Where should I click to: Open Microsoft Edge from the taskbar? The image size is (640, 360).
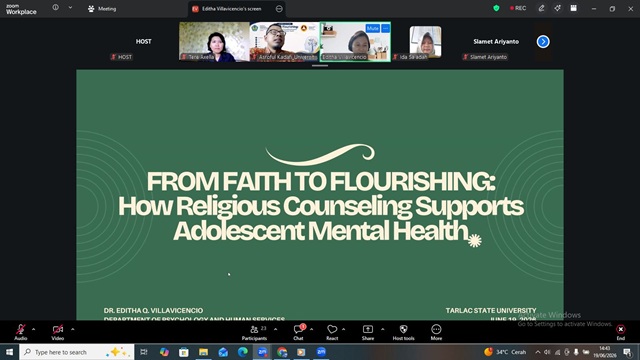pyautogui.click(x=242, y=352)
